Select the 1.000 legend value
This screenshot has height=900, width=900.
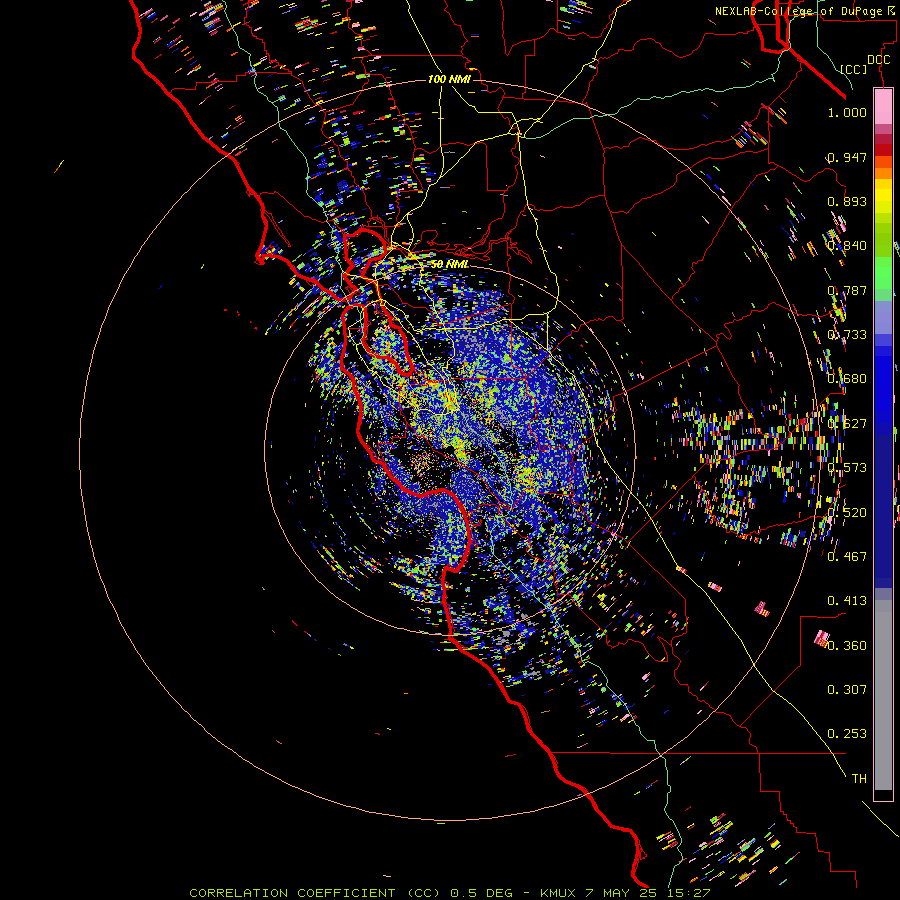[847, 112]
